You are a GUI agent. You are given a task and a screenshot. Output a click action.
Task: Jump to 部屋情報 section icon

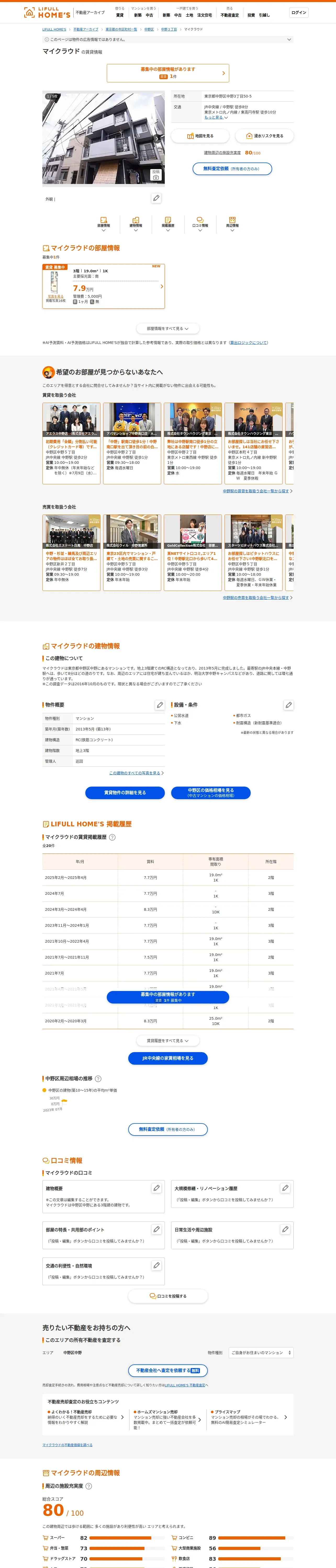pyautogui.click(x=104, y=223)
